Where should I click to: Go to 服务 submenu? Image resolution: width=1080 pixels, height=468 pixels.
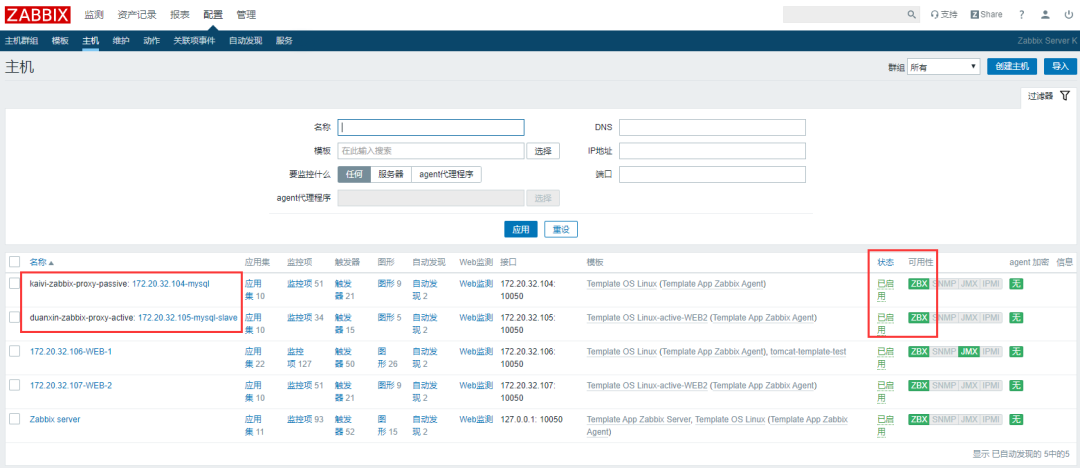tap(284, 41)
